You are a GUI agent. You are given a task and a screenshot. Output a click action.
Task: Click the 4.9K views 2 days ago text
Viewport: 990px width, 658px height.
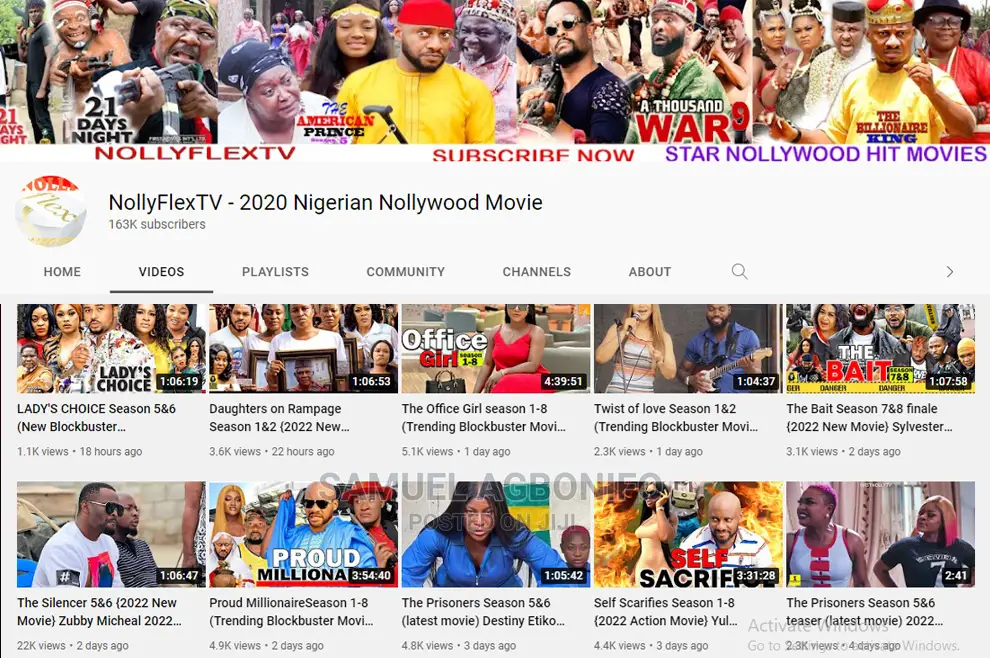coord(266,645)
